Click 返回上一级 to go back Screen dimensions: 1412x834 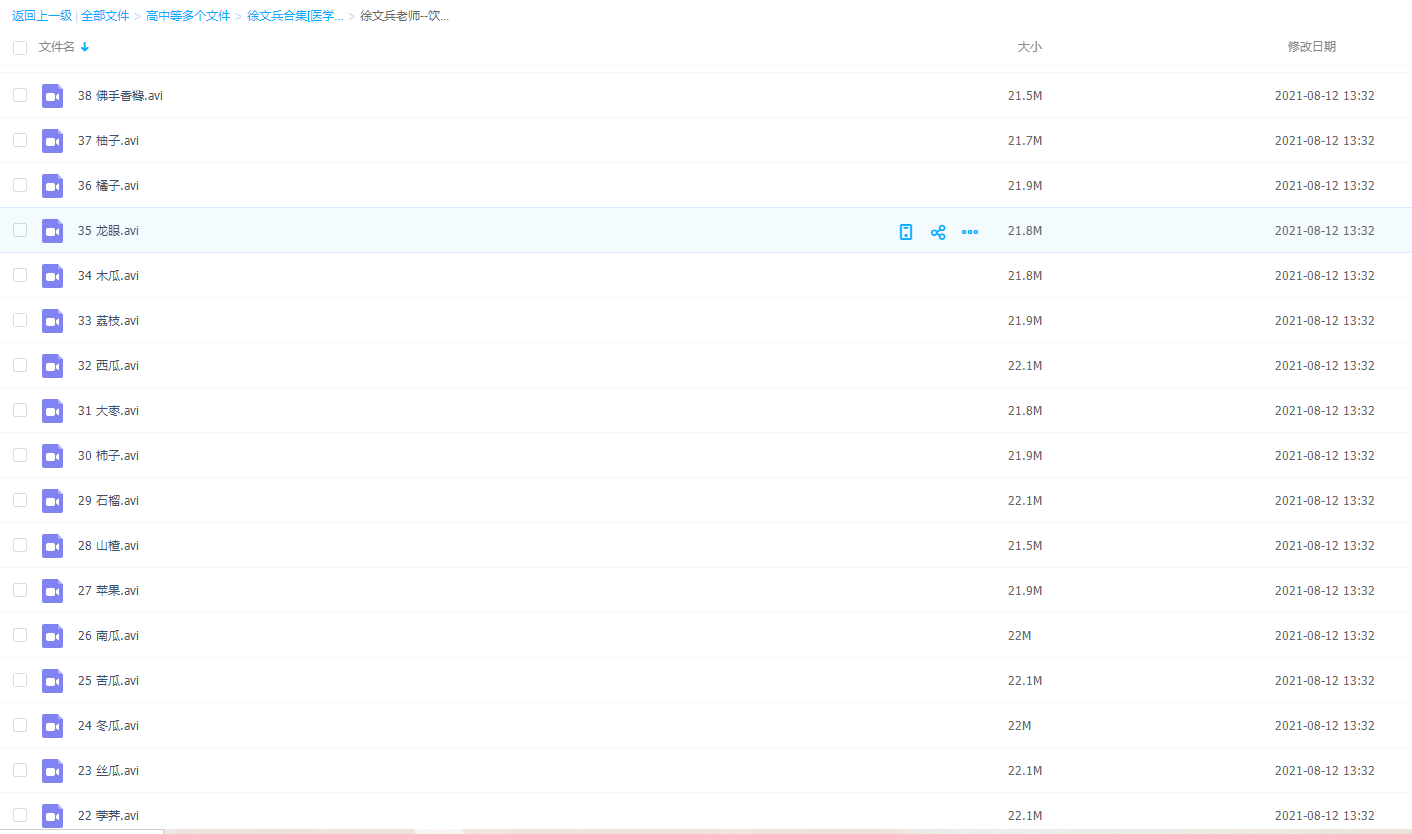[42, 16]
